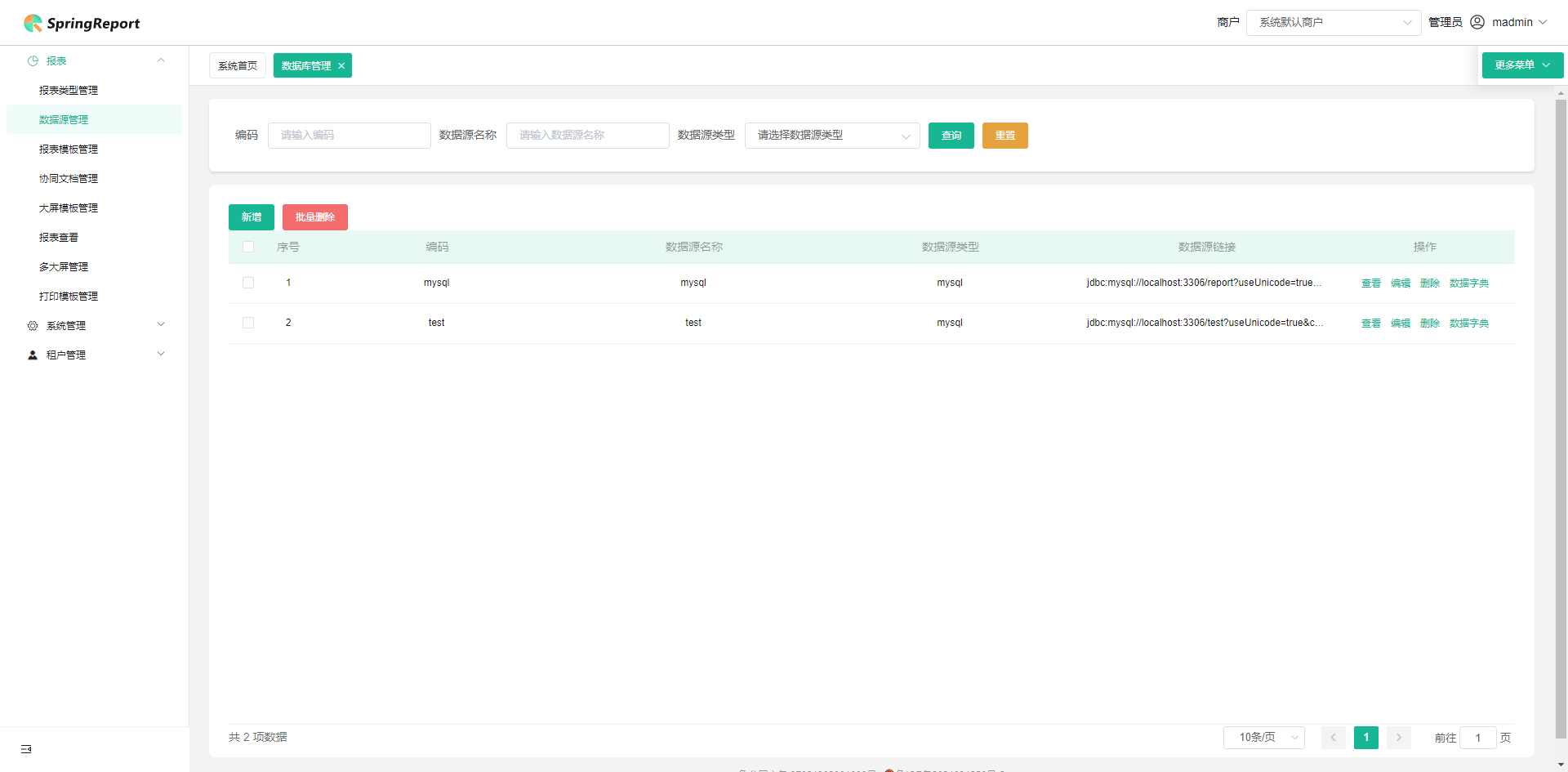Collapse sidebar with bottom fold icon
The image size is (1568, 772).
[x=26, y=749]
